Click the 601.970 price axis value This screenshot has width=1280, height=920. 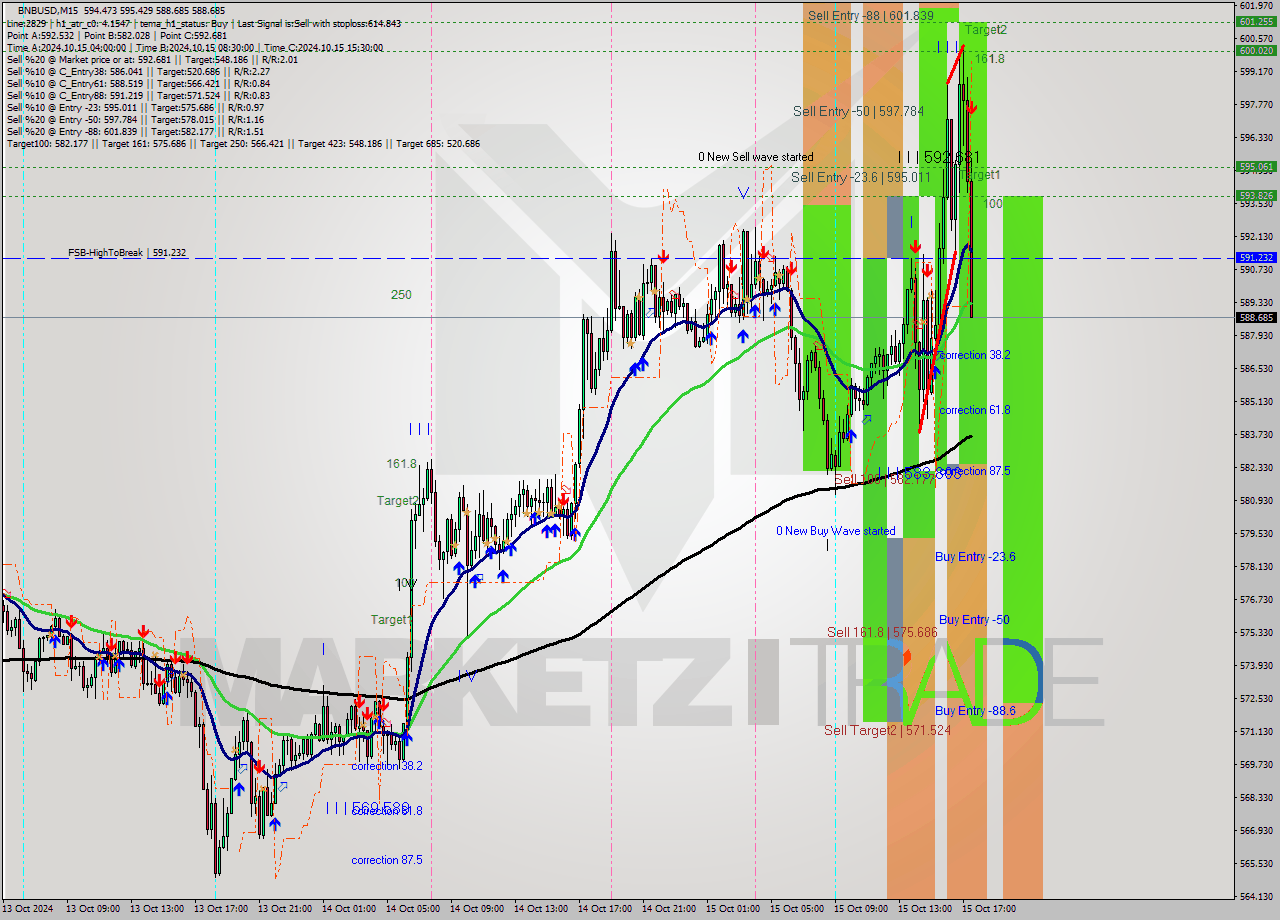point(1256,6)
